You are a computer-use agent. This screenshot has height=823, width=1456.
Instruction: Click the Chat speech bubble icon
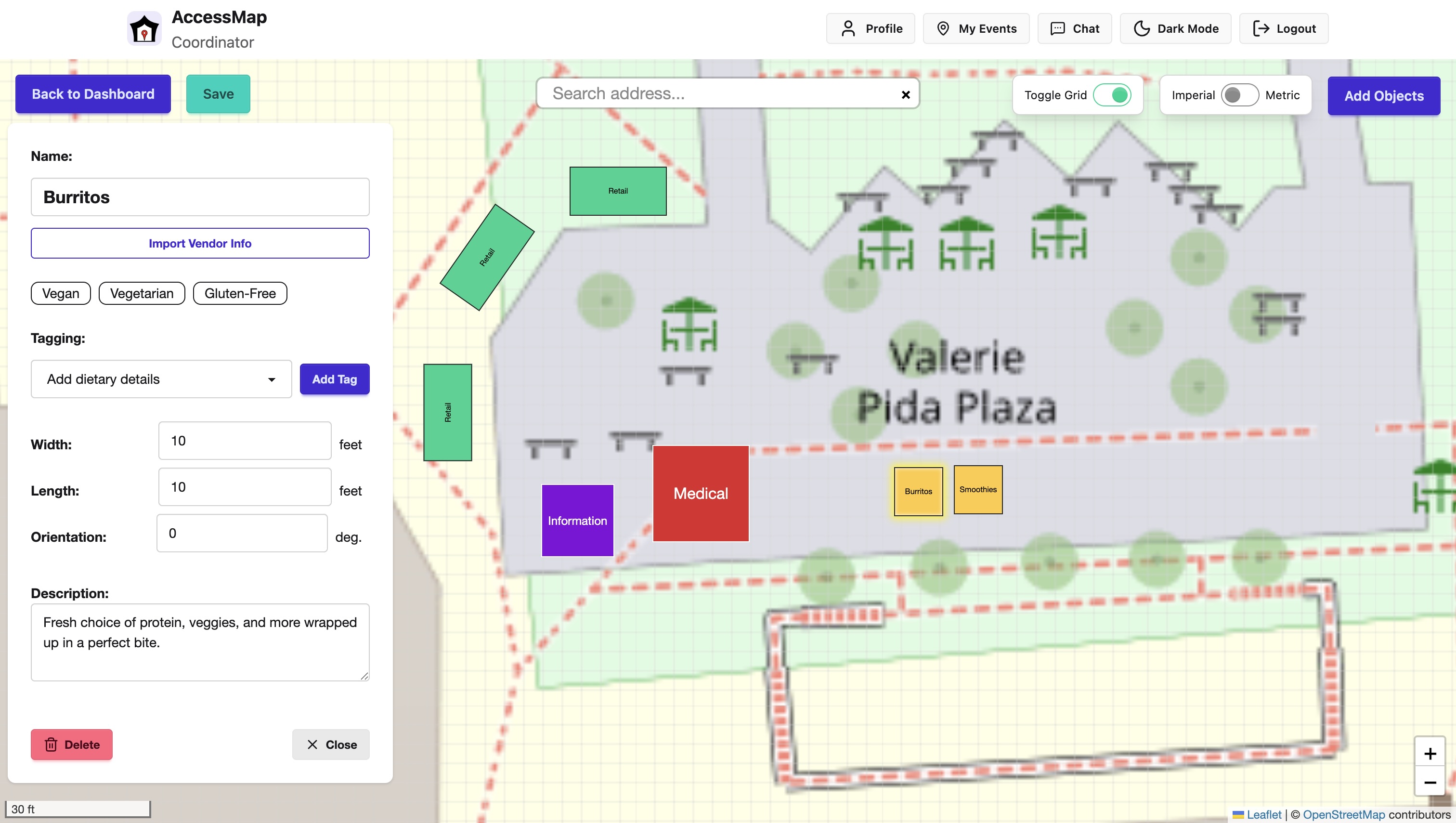1057,29
